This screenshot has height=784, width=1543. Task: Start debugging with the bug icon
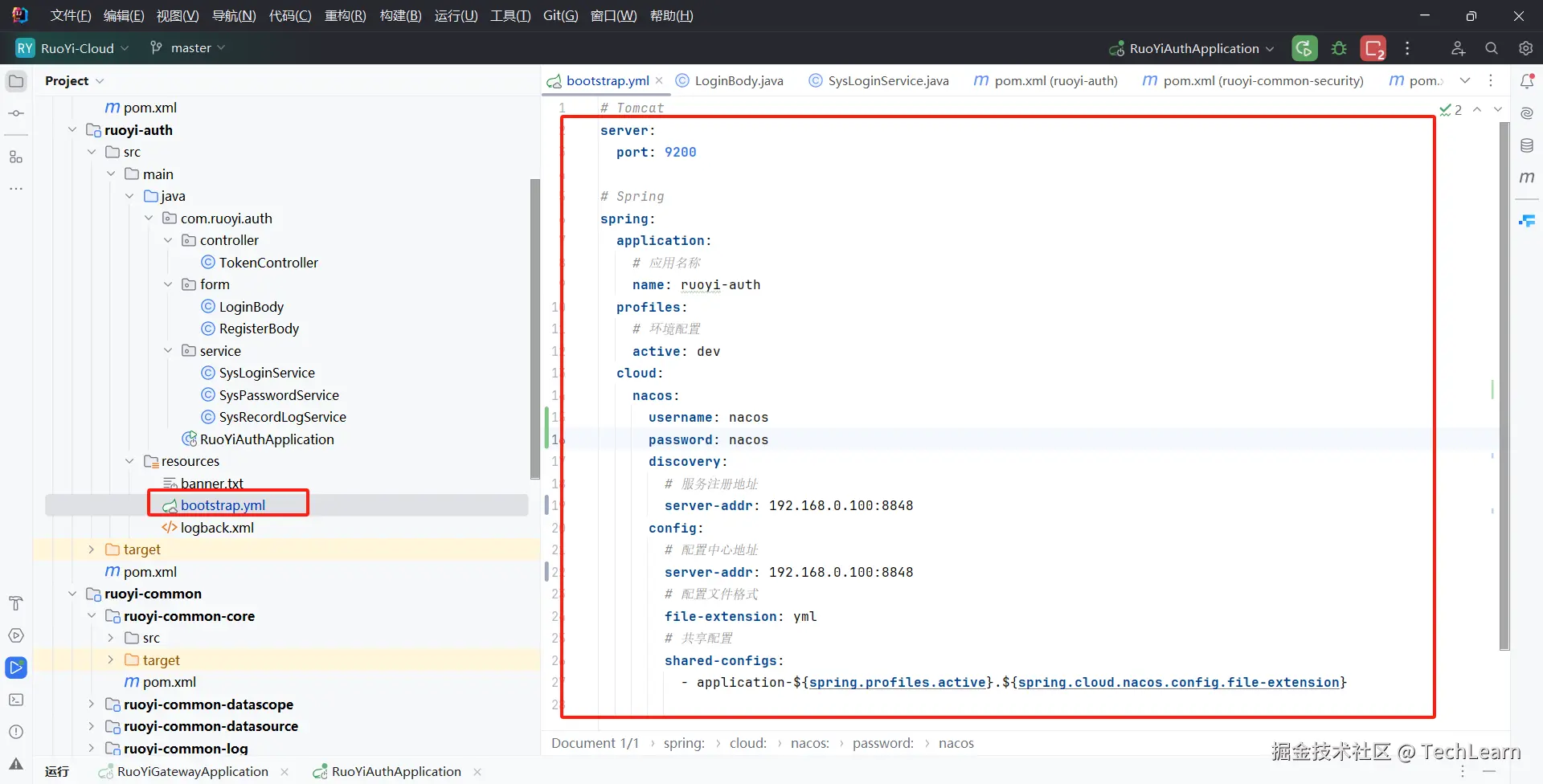1339,48
